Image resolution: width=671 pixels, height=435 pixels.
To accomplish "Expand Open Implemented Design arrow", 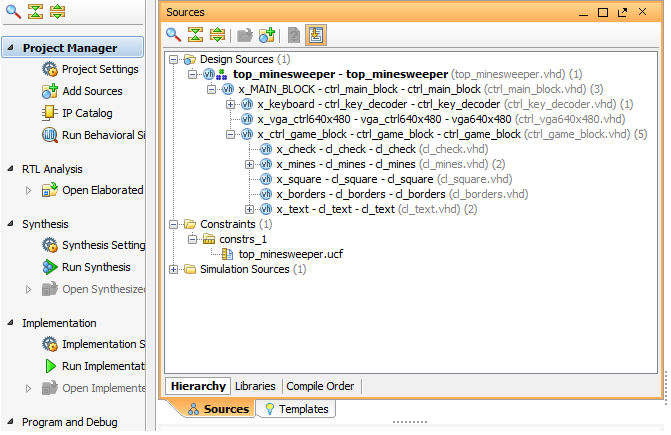I will click(x=28, y=388).
